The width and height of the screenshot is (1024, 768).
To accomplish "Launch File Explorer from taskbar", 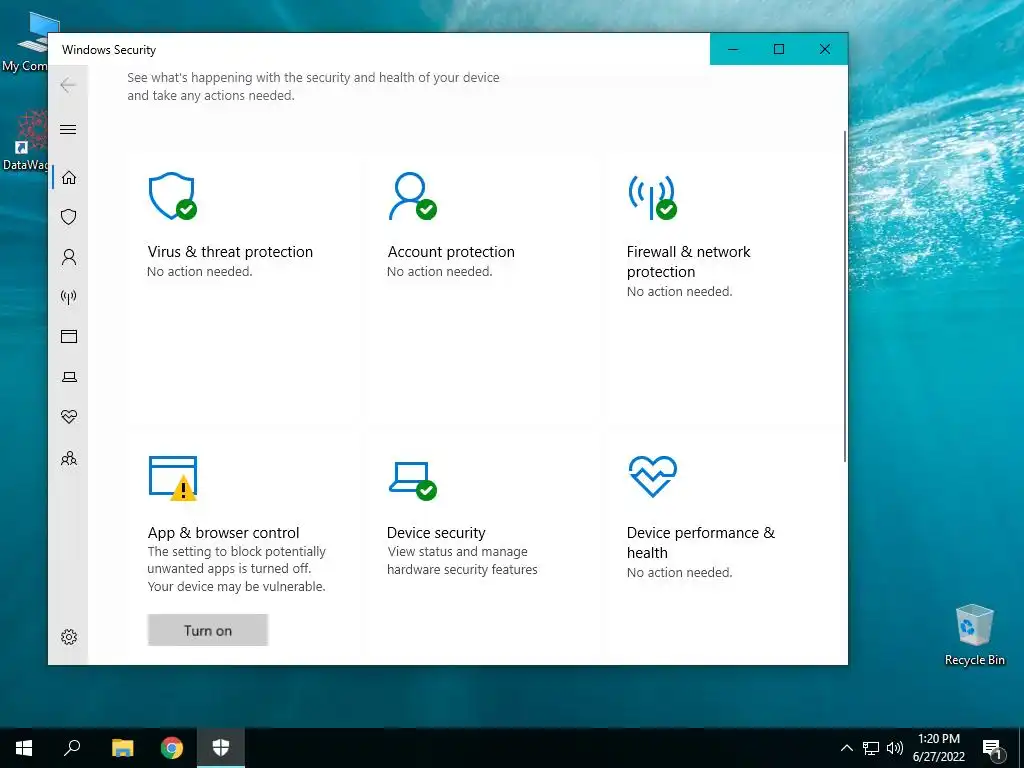I will click(122, 748).
